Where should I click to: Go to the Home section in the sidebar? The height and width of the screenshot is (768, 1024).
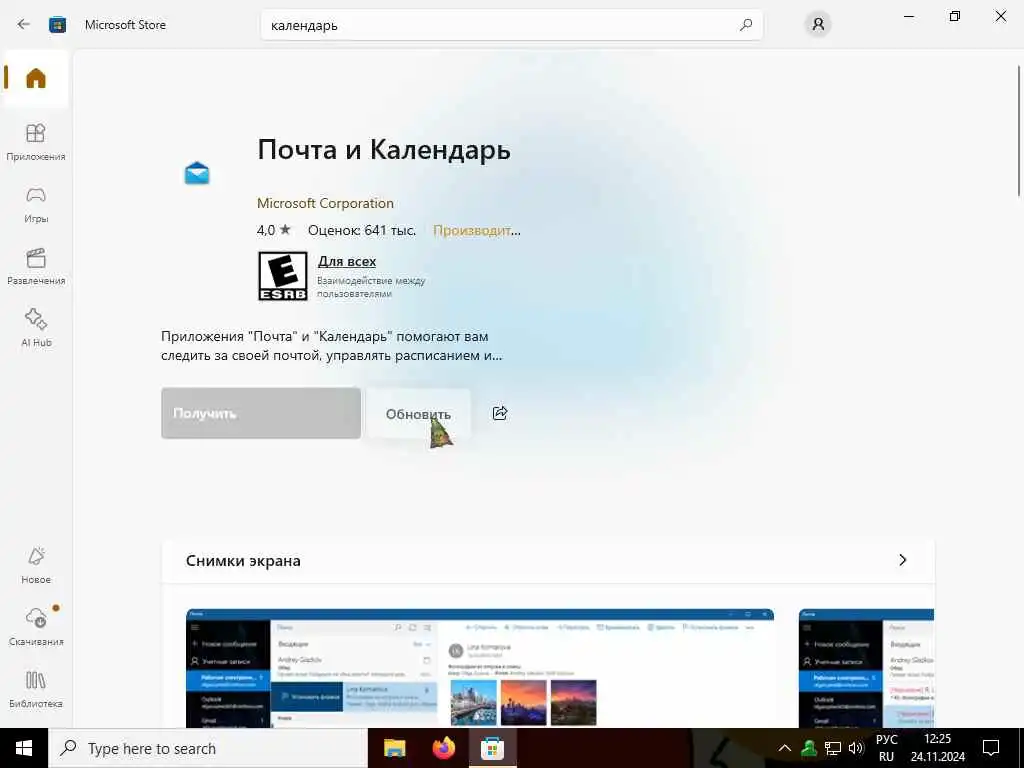point(35,78)
